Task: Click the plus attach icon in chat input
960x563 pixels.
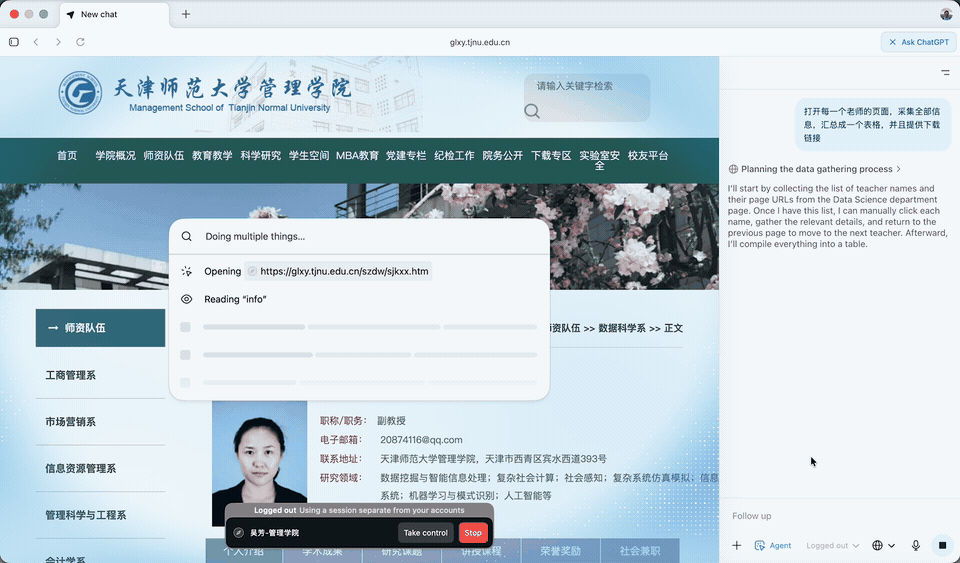Action: [737, 545]
